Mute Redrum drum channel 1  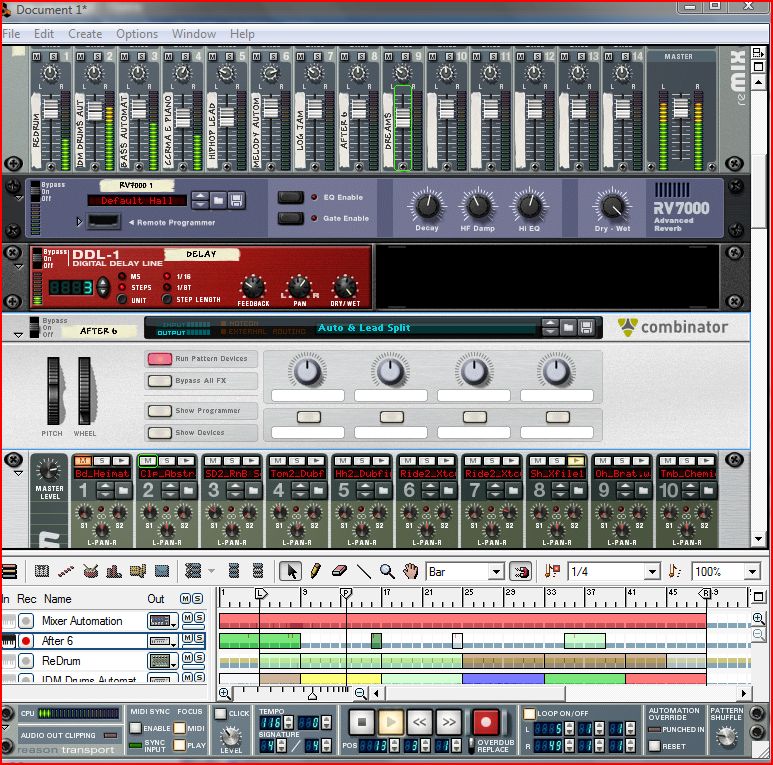tap(82, 460)
